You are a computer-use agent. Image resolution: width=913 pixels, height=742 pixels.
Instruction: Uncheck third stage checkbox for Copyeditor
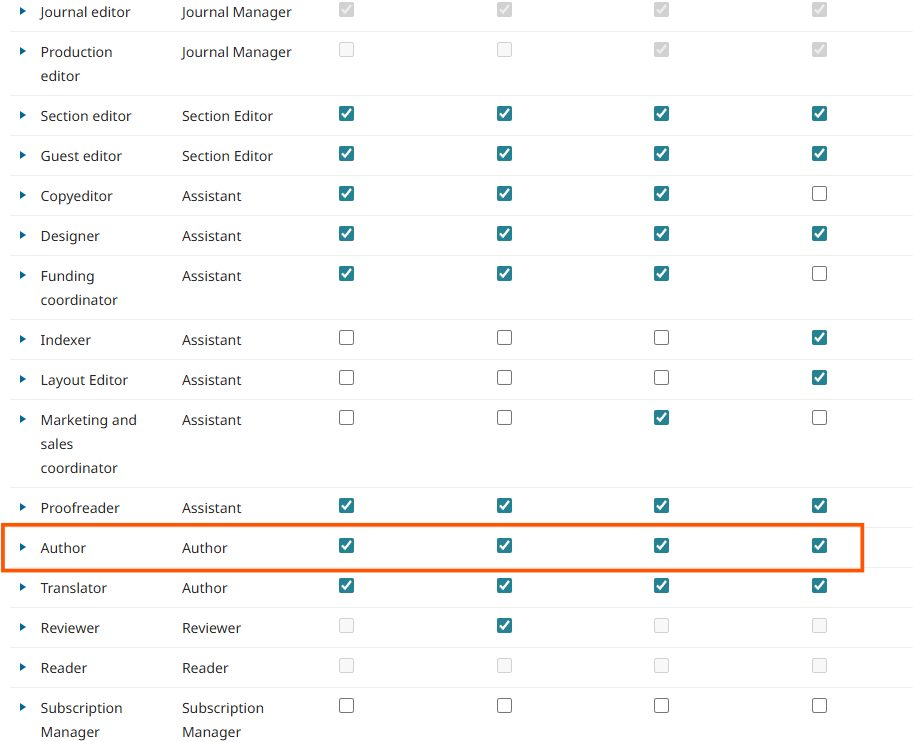coord(661,193)
